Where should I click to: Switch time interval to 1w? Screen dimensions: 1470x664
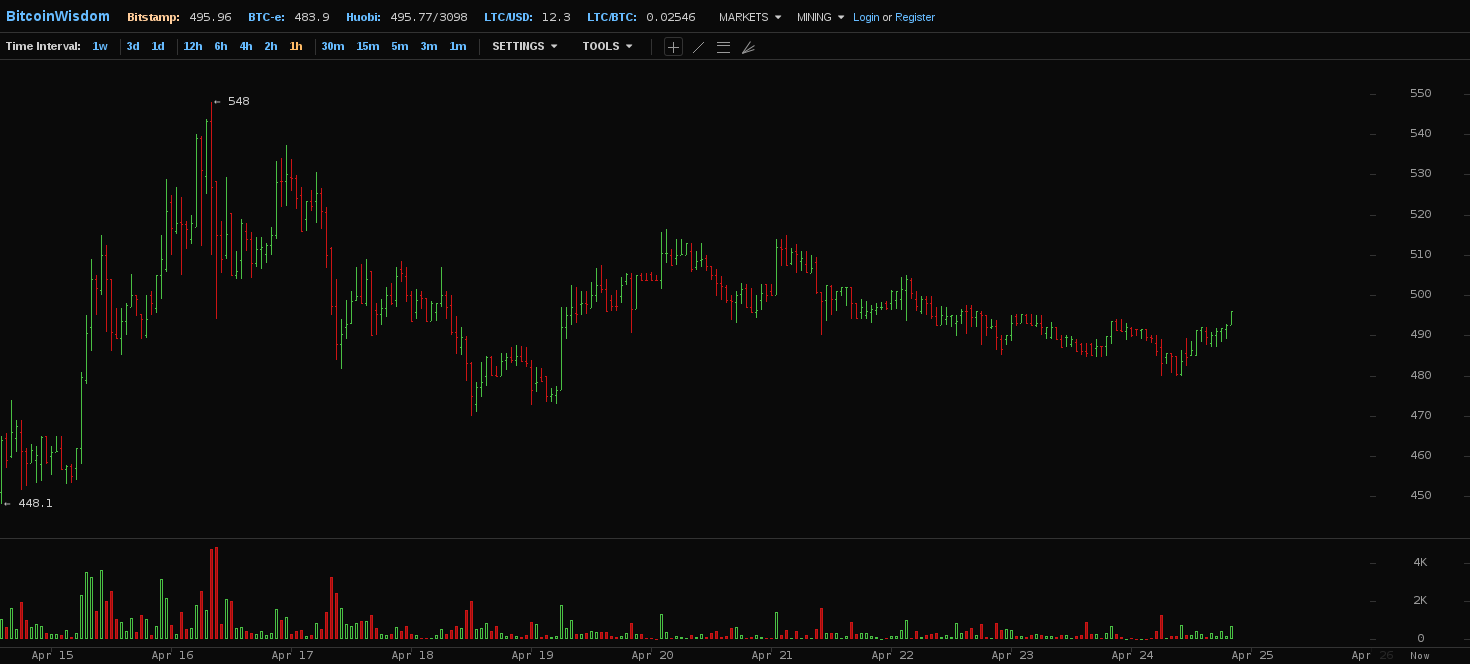tap(100, 46)
